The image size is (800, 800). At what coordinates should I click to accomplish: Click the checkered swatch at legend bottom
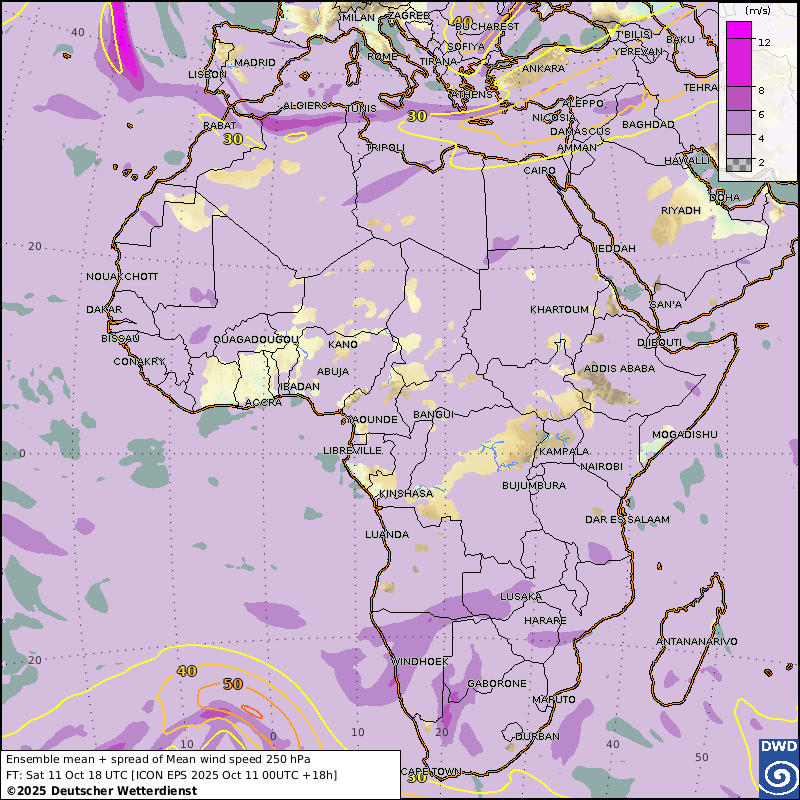(738, 164)
